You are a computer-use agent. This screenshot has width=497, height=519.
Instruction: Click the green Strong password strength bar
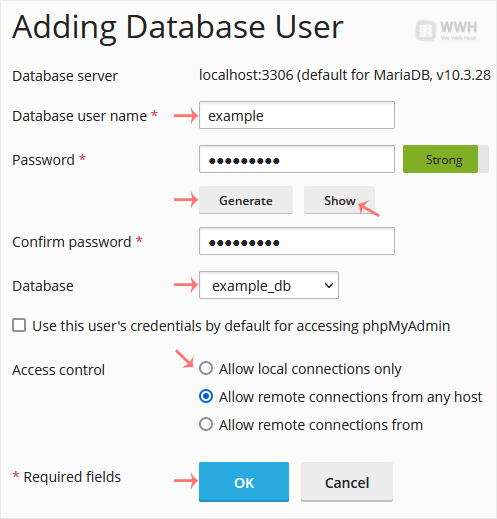(440, 159)
